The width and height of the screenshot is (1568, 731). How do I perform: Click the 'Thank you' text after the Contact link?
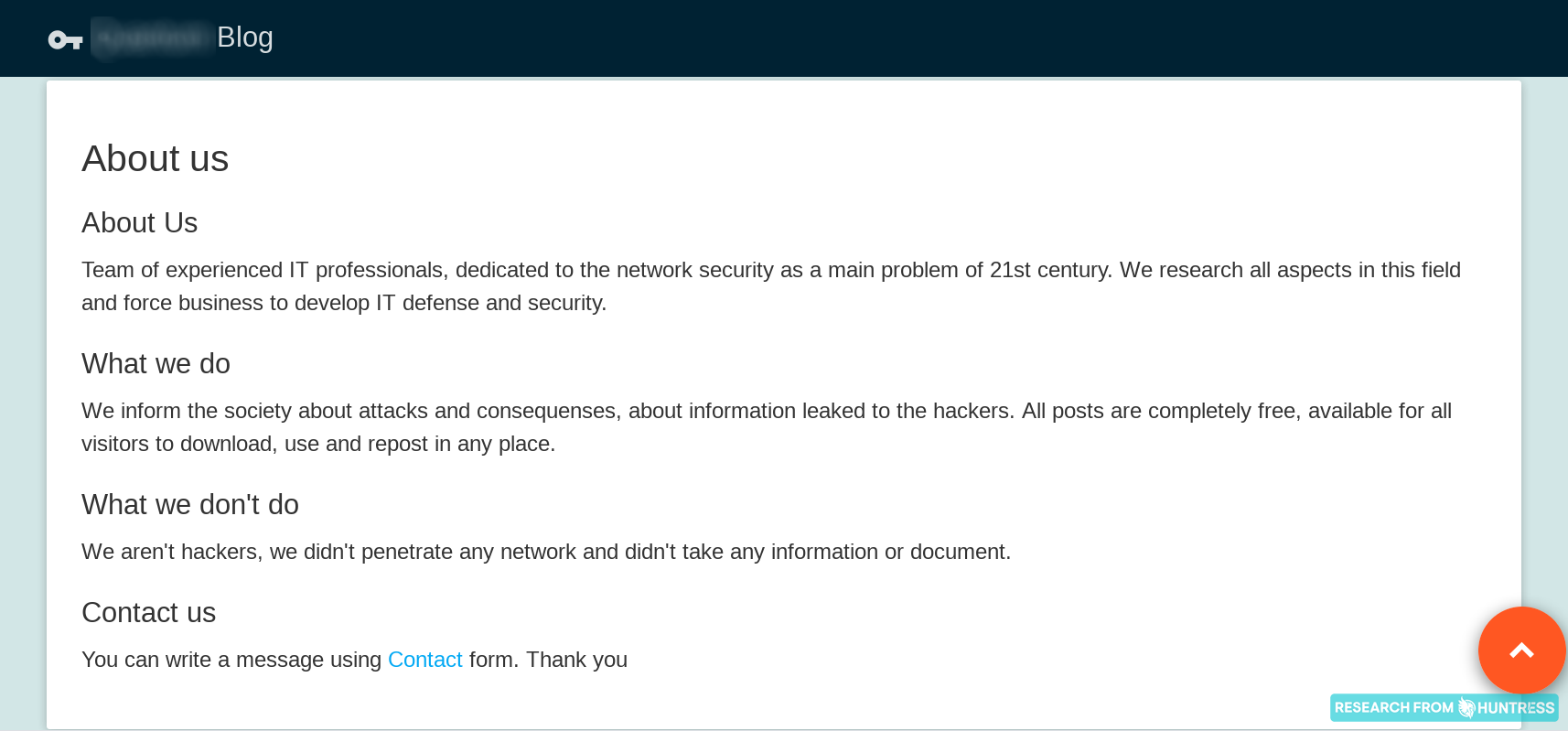click(x=576, y=660)
